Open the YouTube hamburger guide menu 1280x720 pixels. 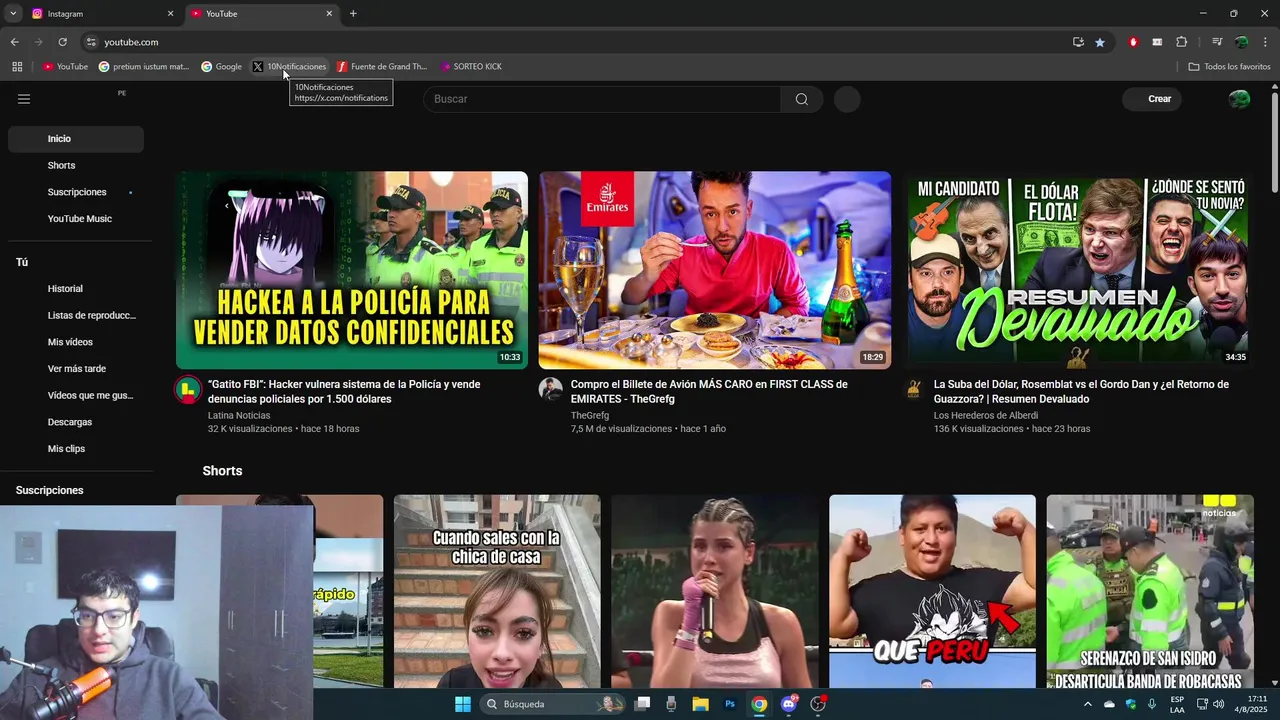(x=24, y=99)
